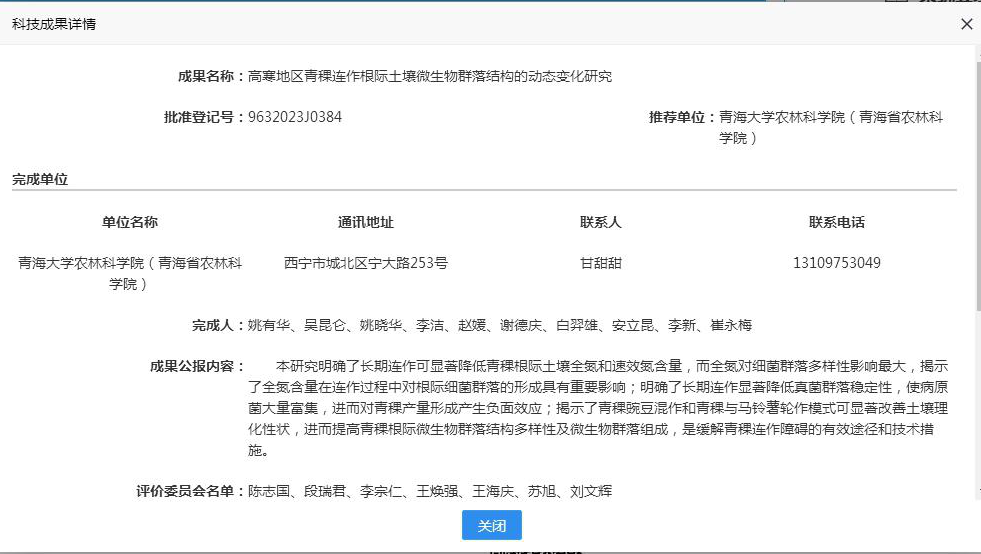Click the achievement name text after 成果名称
This screenshot has height=554, width=981.
coord(430,76)
